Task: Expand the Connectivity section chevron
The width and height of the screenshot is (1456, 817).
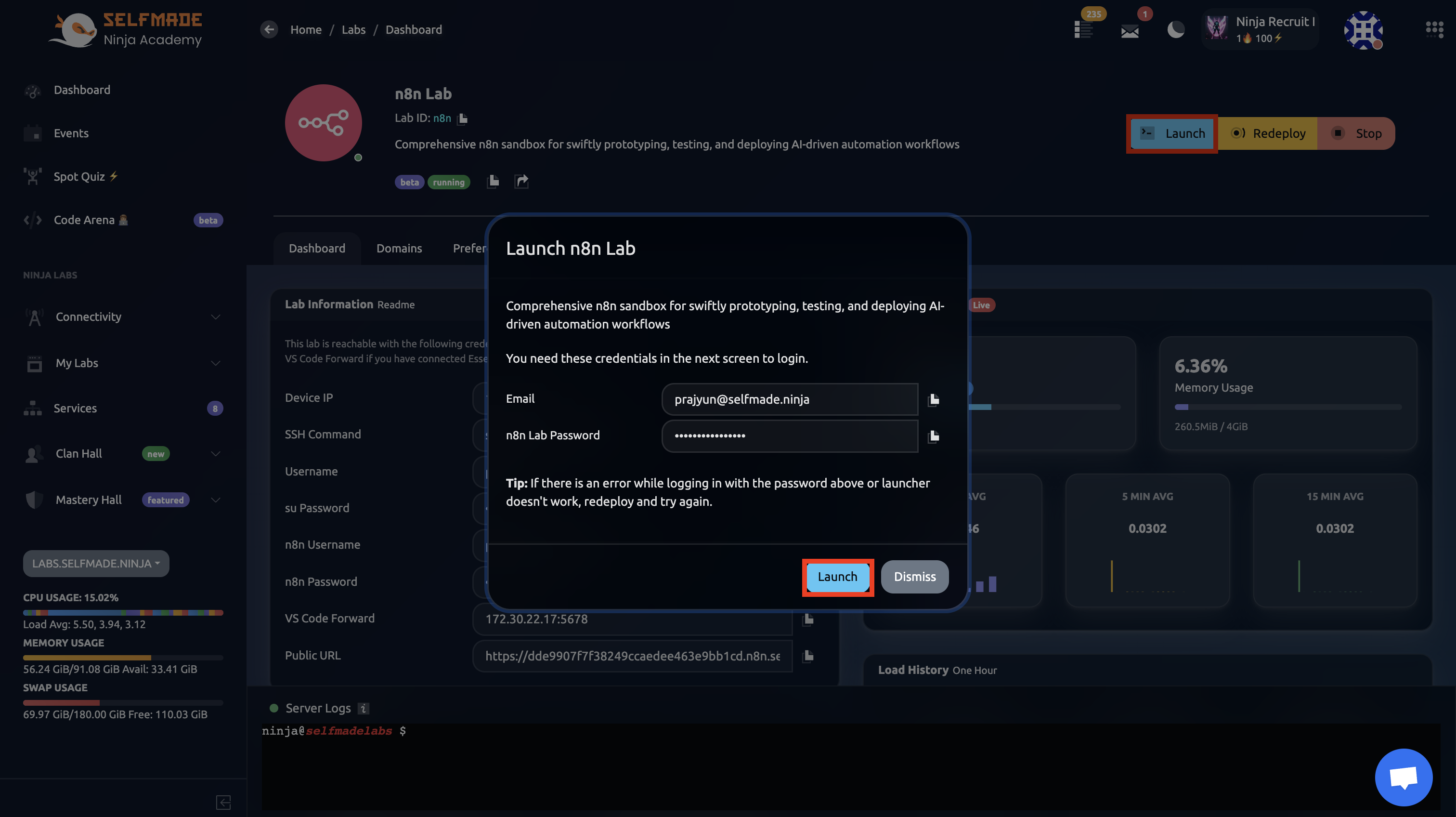Action: pyautogui.click(x=215, y=316)
